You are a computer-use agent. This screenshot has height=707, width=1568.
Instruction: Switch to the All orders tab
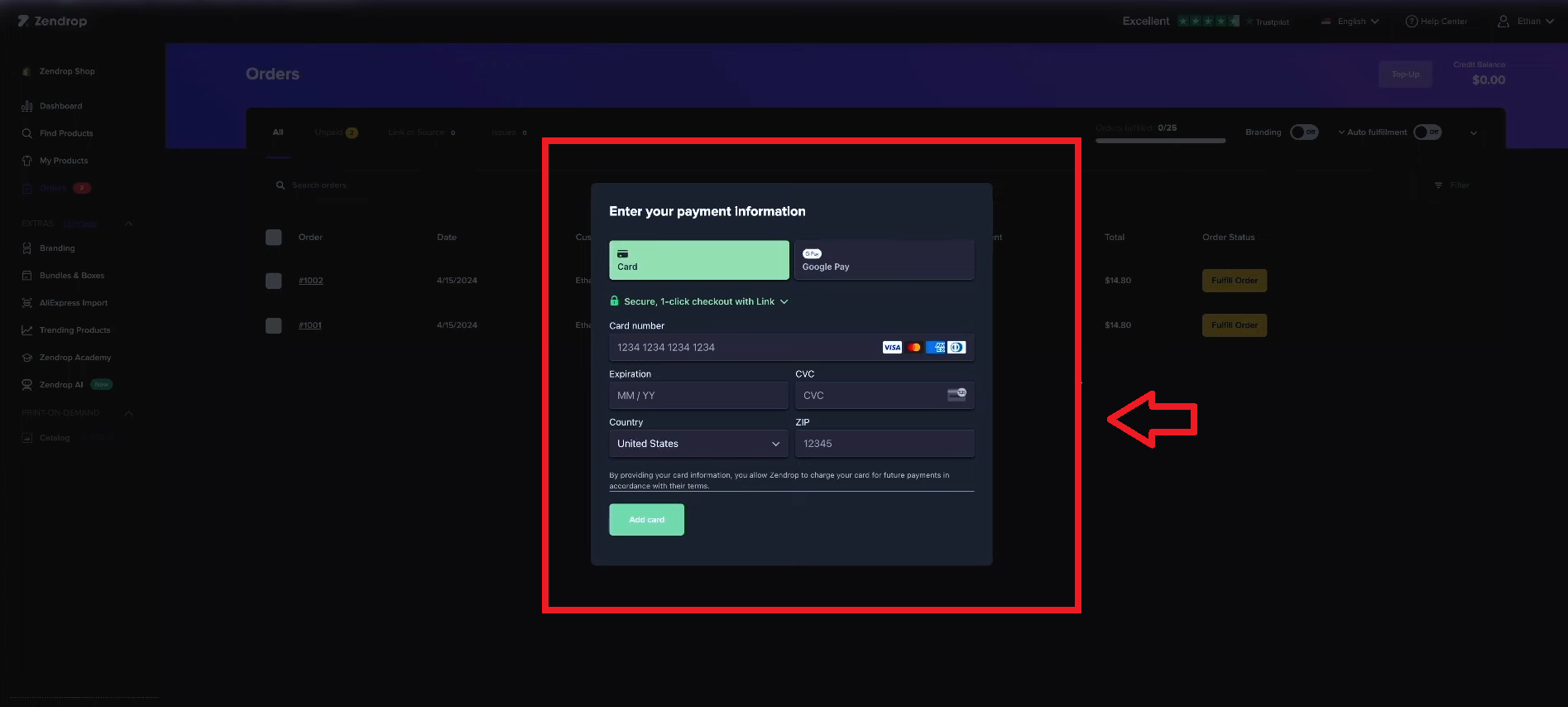point(278,132)
